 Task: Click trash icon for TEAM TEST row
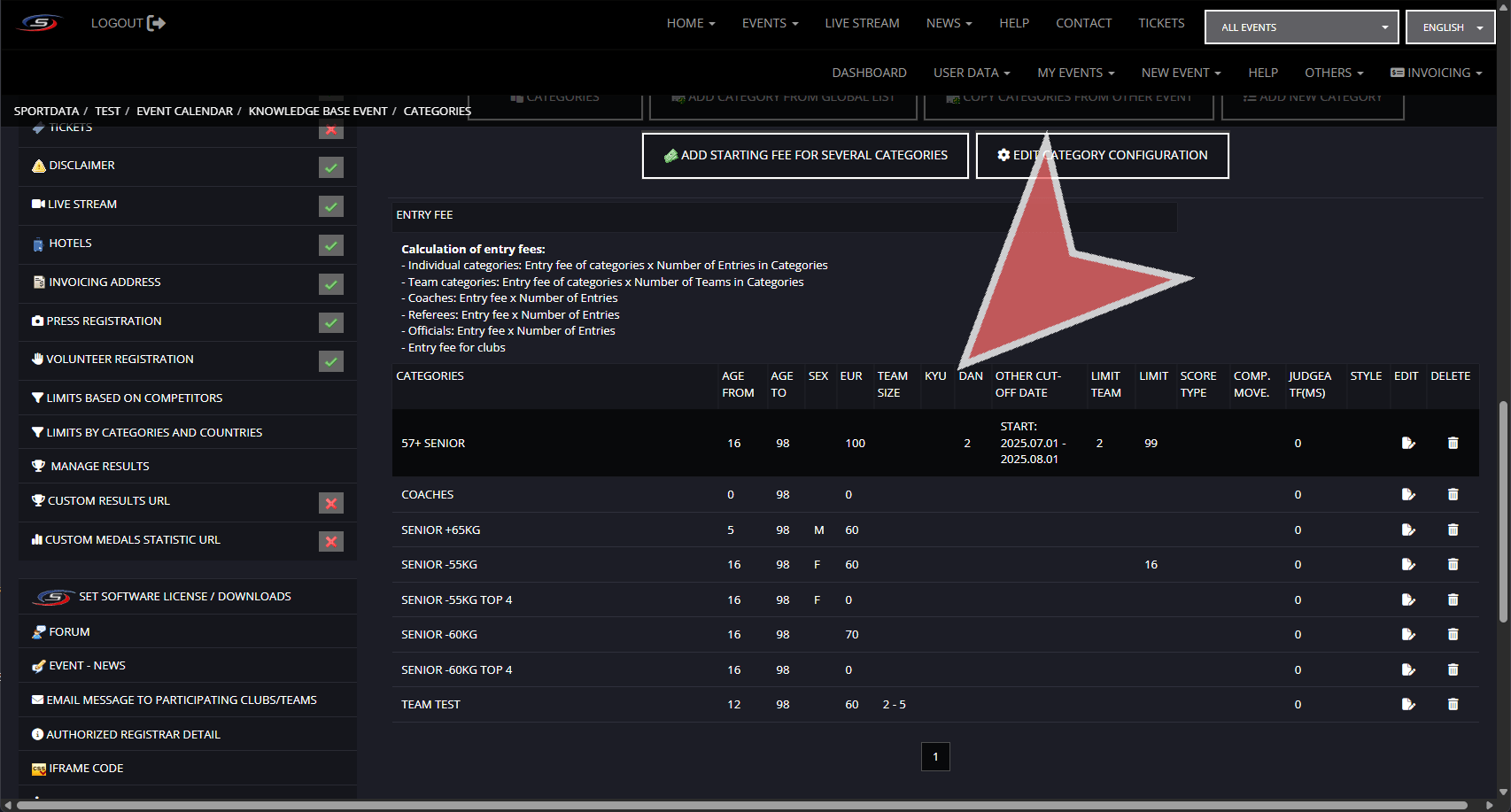click(x=1453, y=704)
